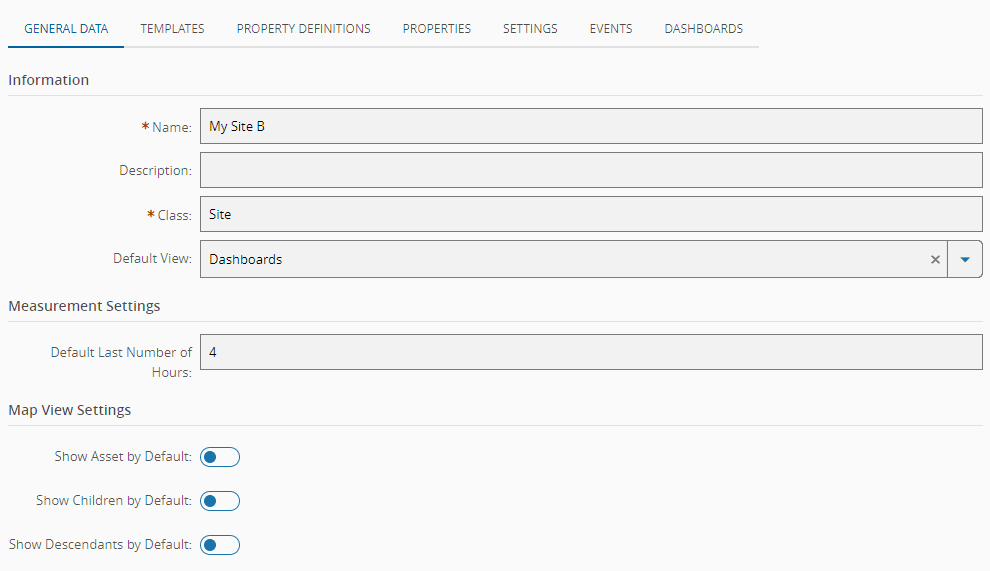Toggle Show Asset by Default switch
990x571 pixels.
click(220, 457)
